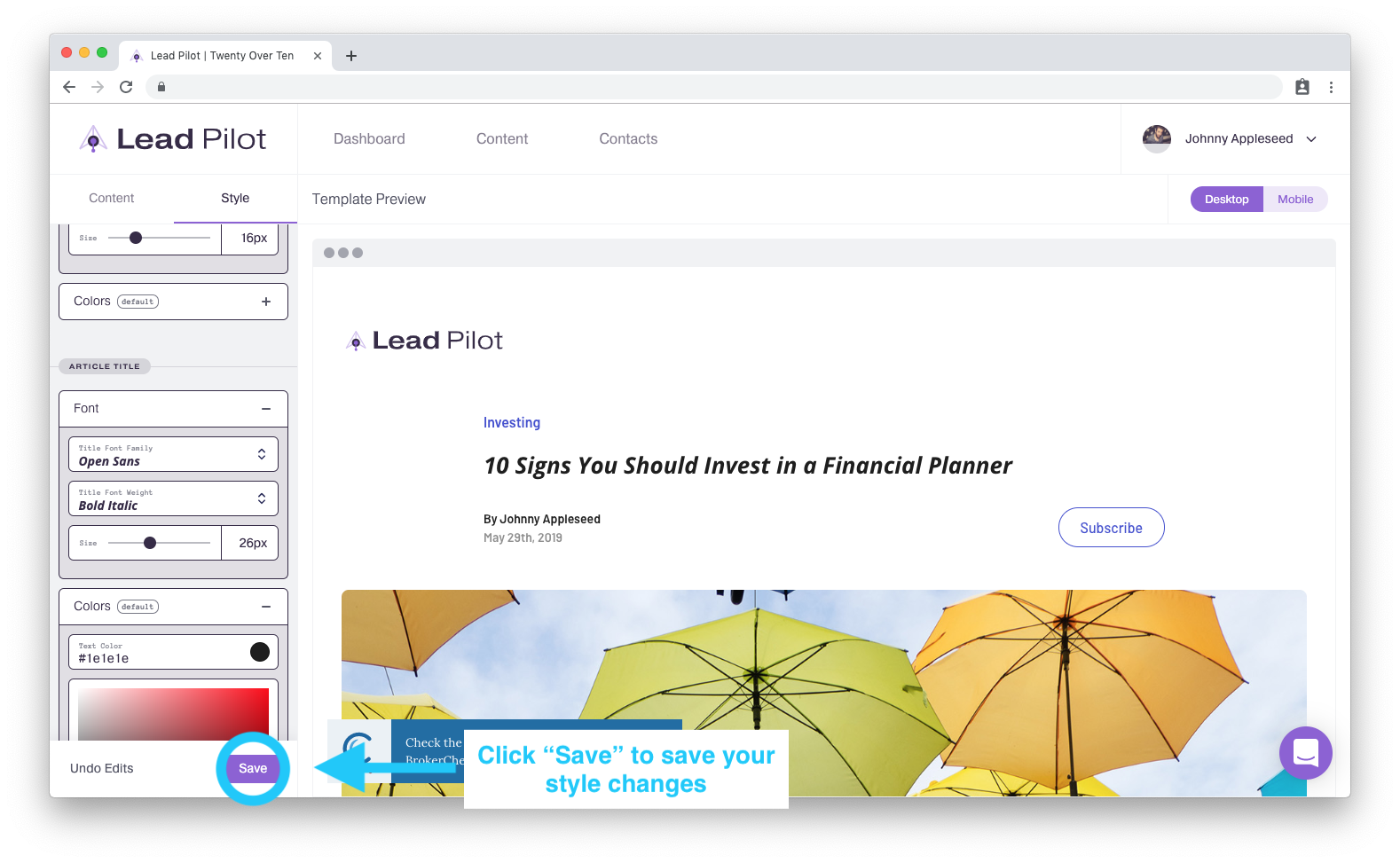Screen dimensions: 1400x863
Task: Click the black text color swatch
Action: tap(260, 652)
